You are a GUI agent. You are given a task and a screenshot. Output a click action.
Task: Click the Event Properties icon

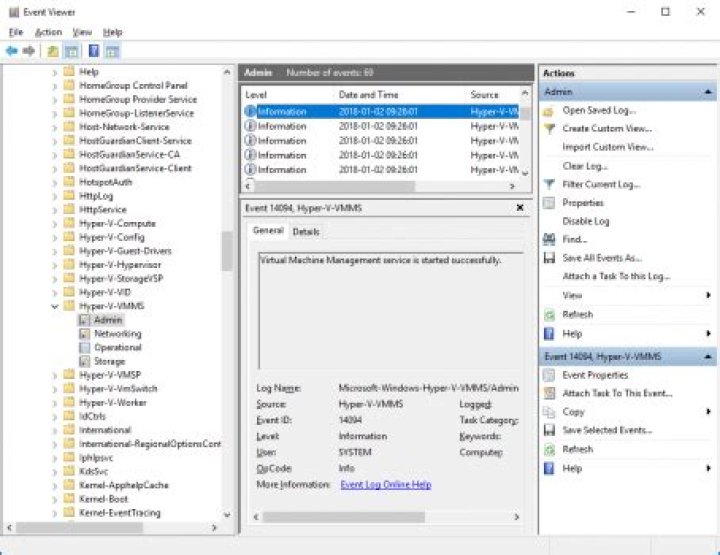(549, 376)
